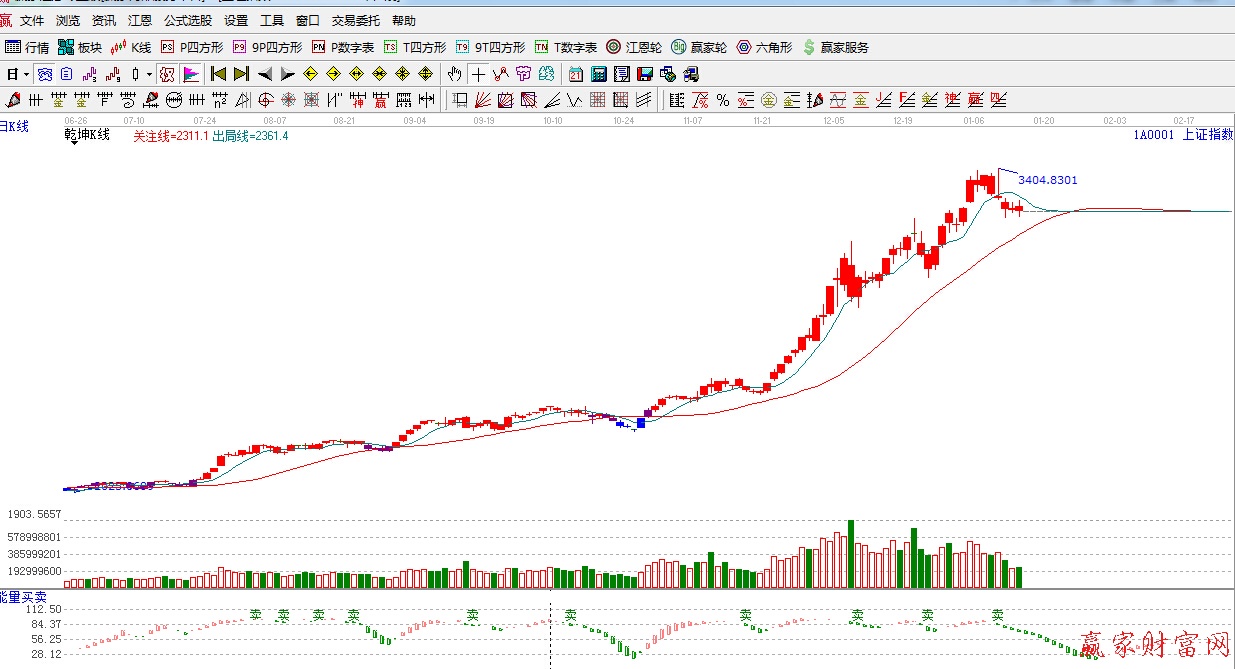
Task: Expand the 日 period dropdown arrow
Action: 25,74
